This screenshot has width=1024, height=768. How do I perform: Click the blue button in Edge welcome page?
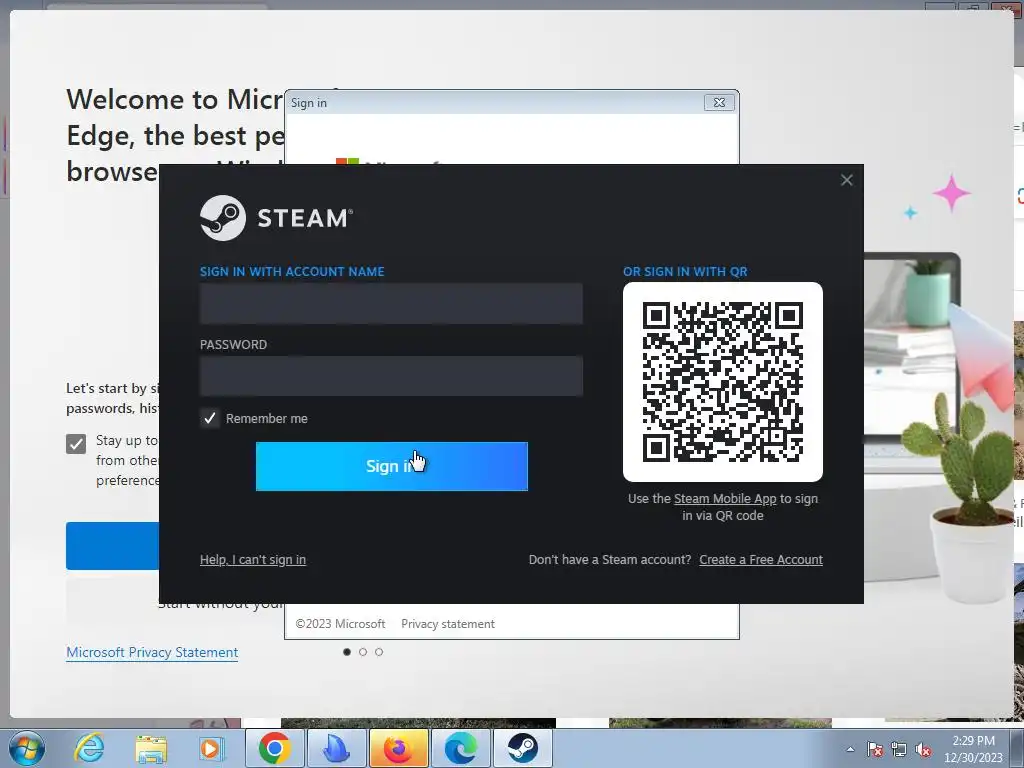[x=112, y=546]
